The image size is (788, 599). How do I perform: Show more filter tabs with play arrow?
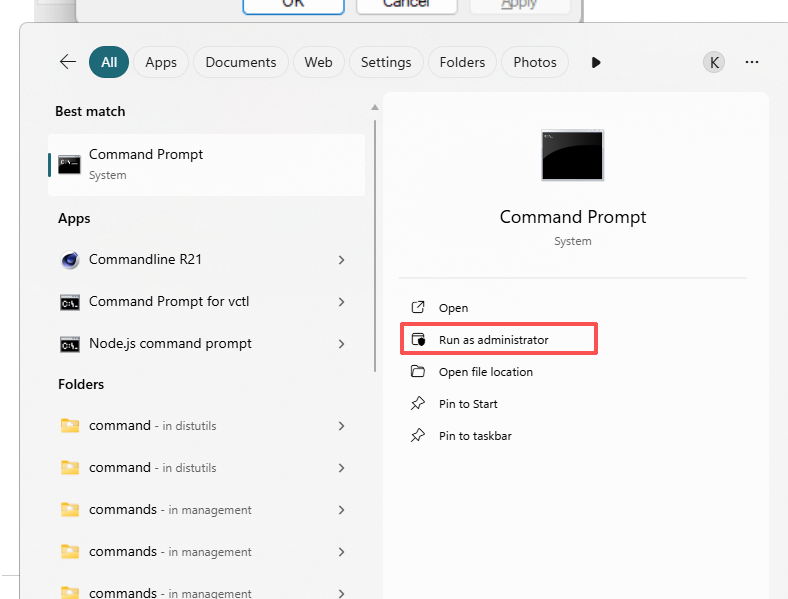596,62
